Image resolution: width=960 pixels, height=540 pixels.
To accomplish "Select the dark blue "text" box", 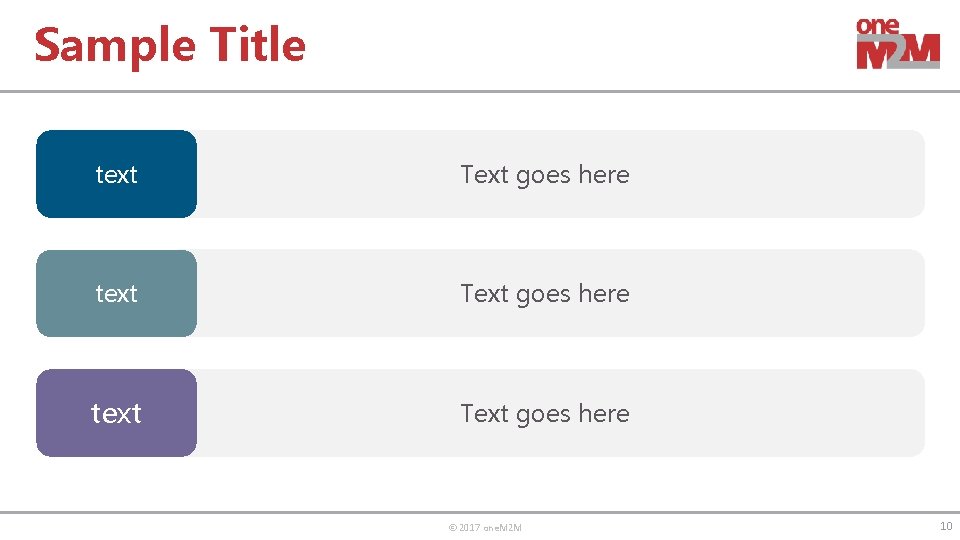I will (x=116, y=174).
